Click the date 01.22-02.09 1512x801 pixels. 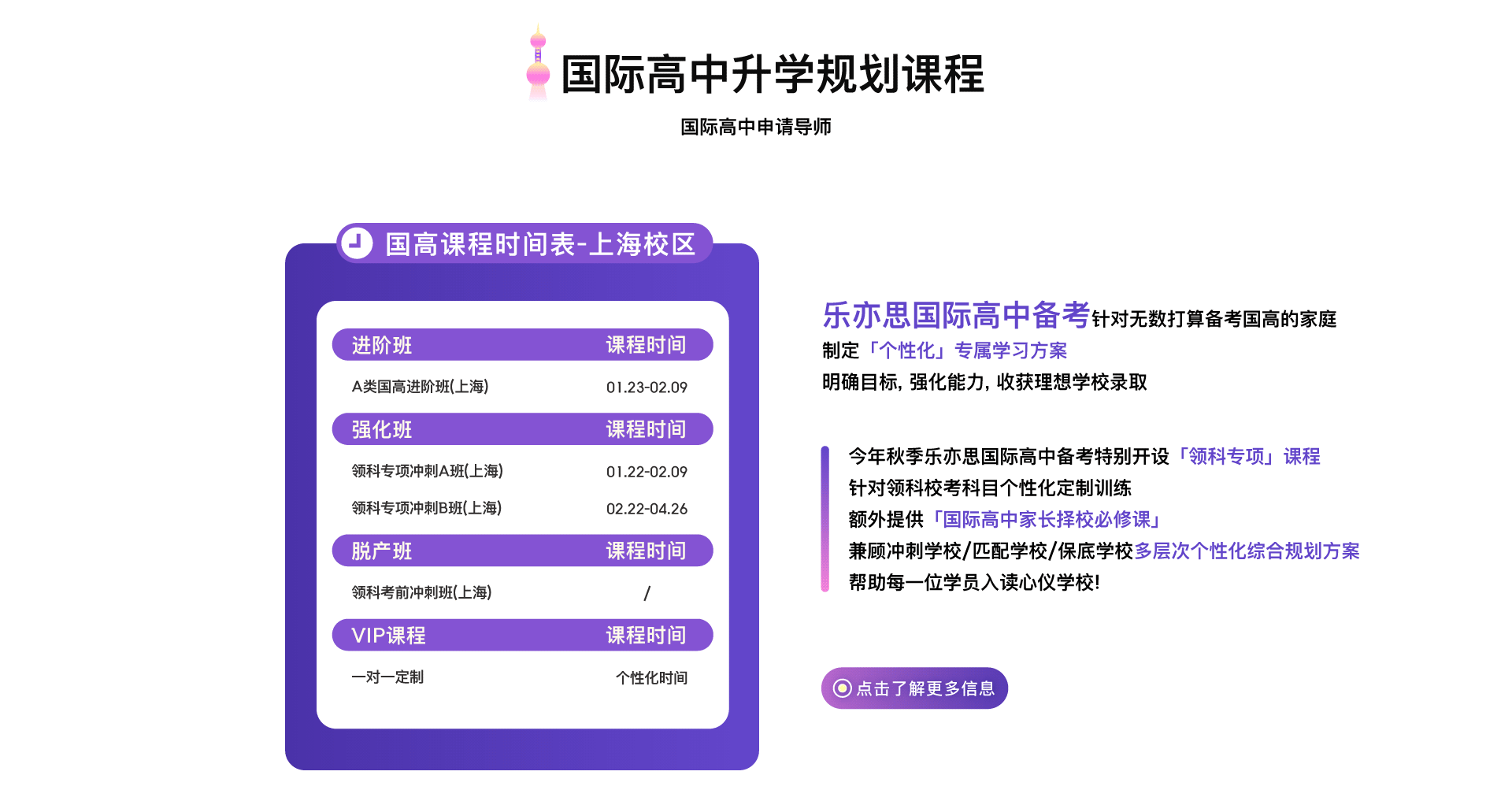pos(647,472)
